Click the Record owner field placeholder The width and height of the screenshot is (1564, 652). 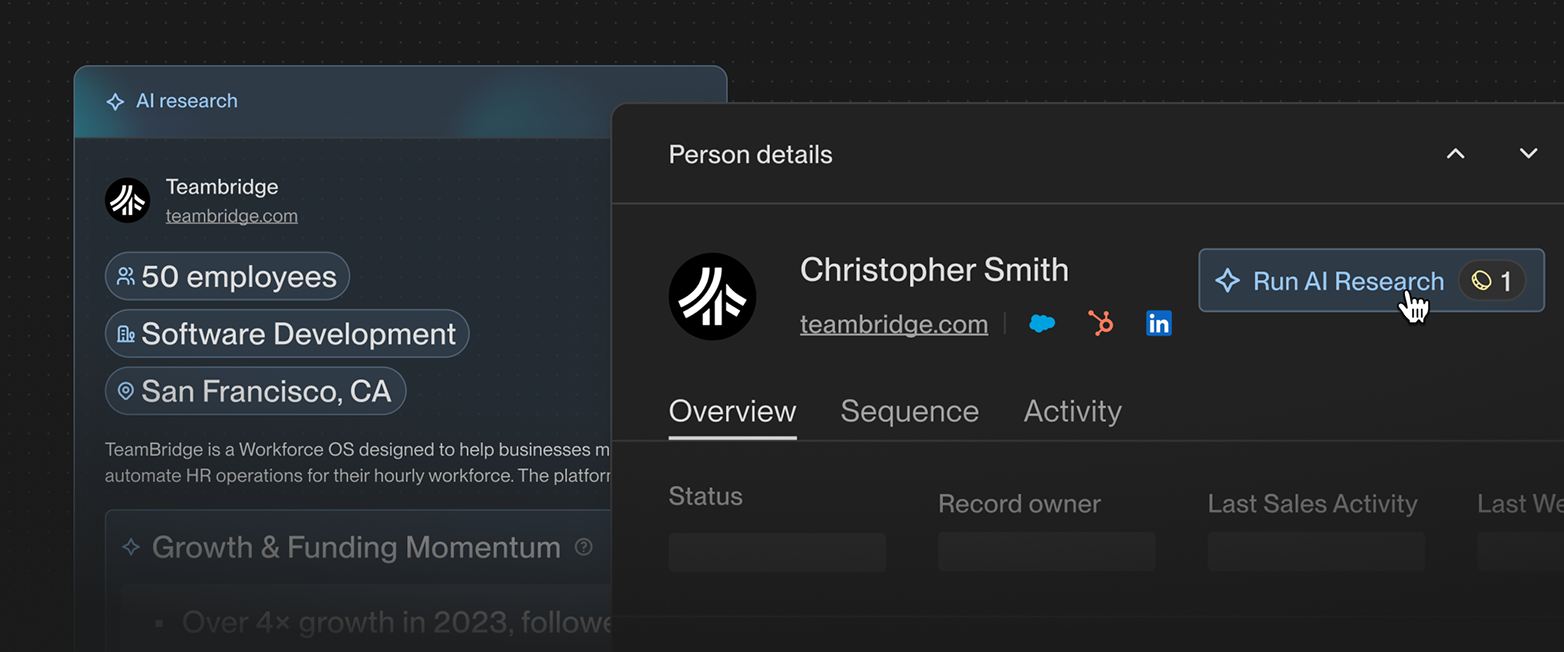tap(1046, 552)
